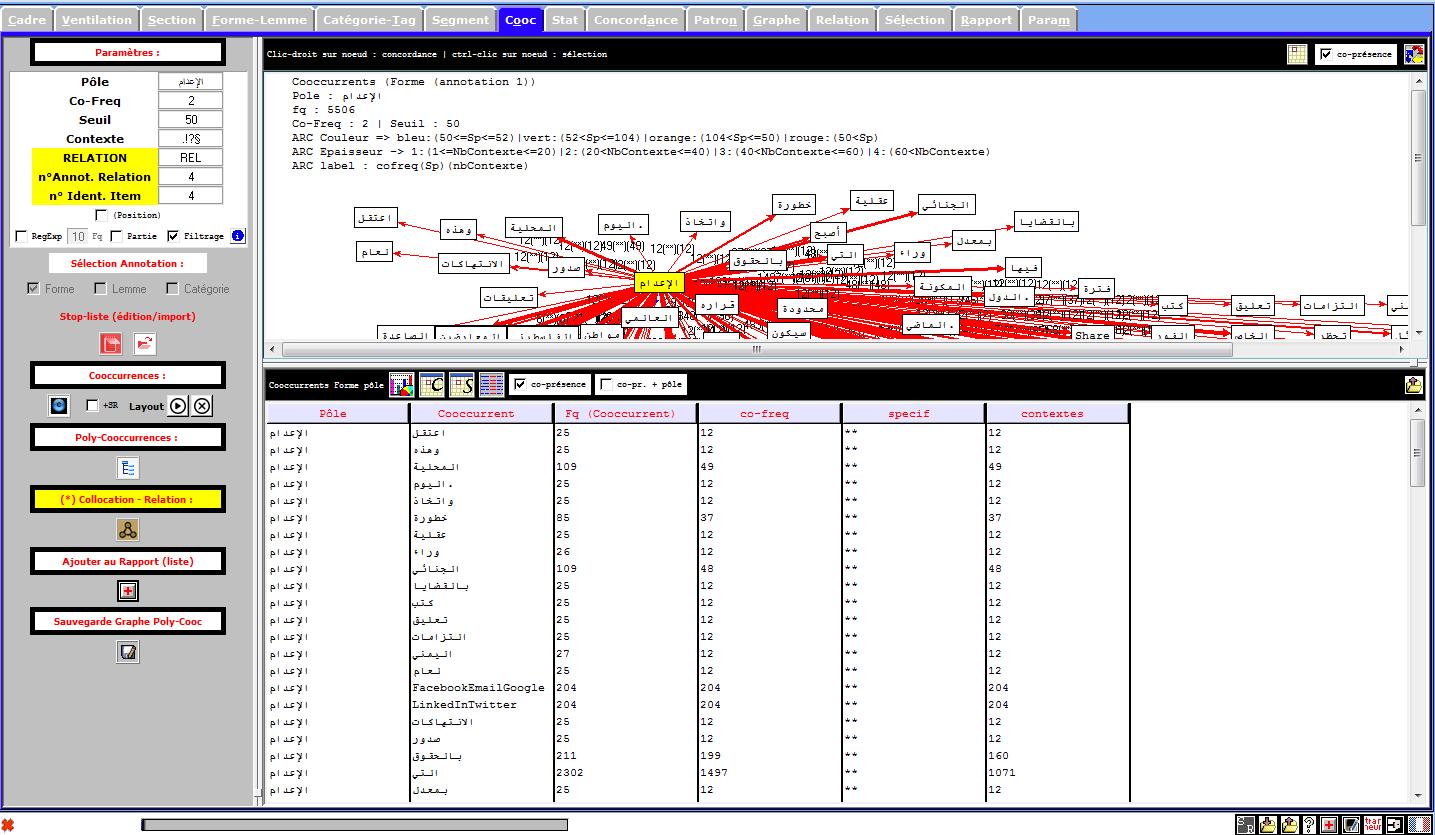
Task: Click the SR icon in bottom status bar
Action: click(x=1246, y=825)
